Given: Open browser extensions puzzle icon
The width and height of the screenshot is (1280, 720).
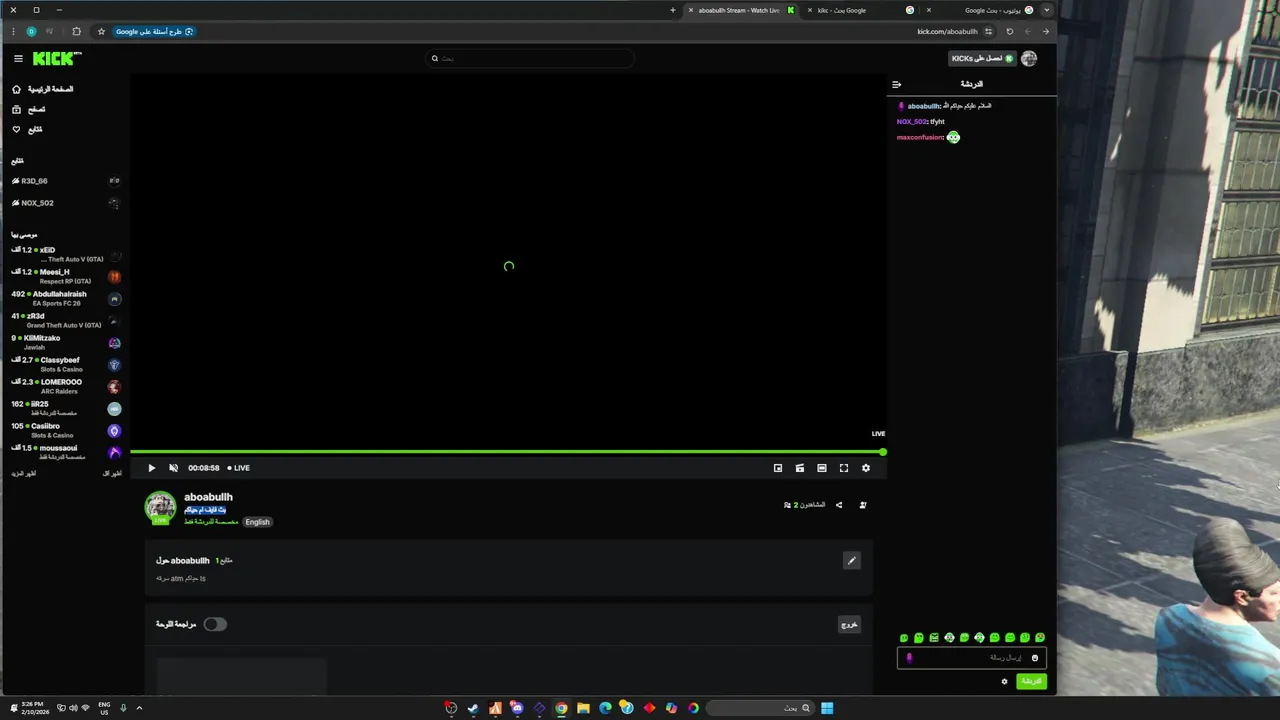Looking at the screenshot, I should coord(76,32).
